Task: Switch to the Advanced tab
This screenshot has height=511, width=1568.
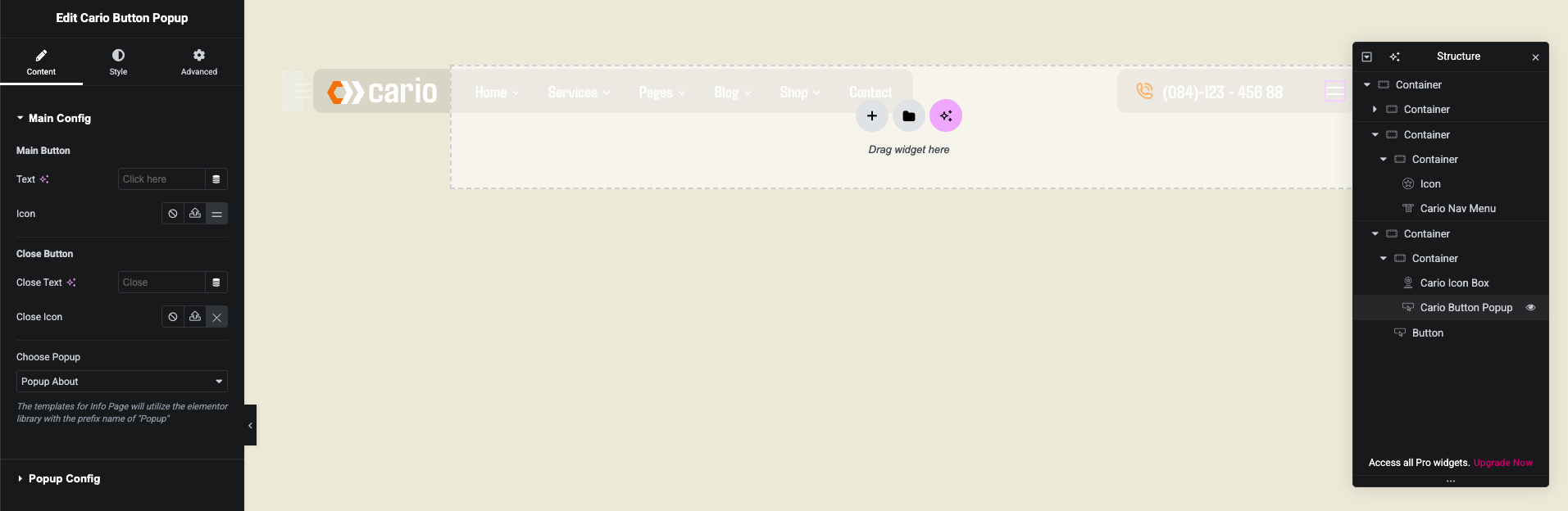Action: click(198, 61)
